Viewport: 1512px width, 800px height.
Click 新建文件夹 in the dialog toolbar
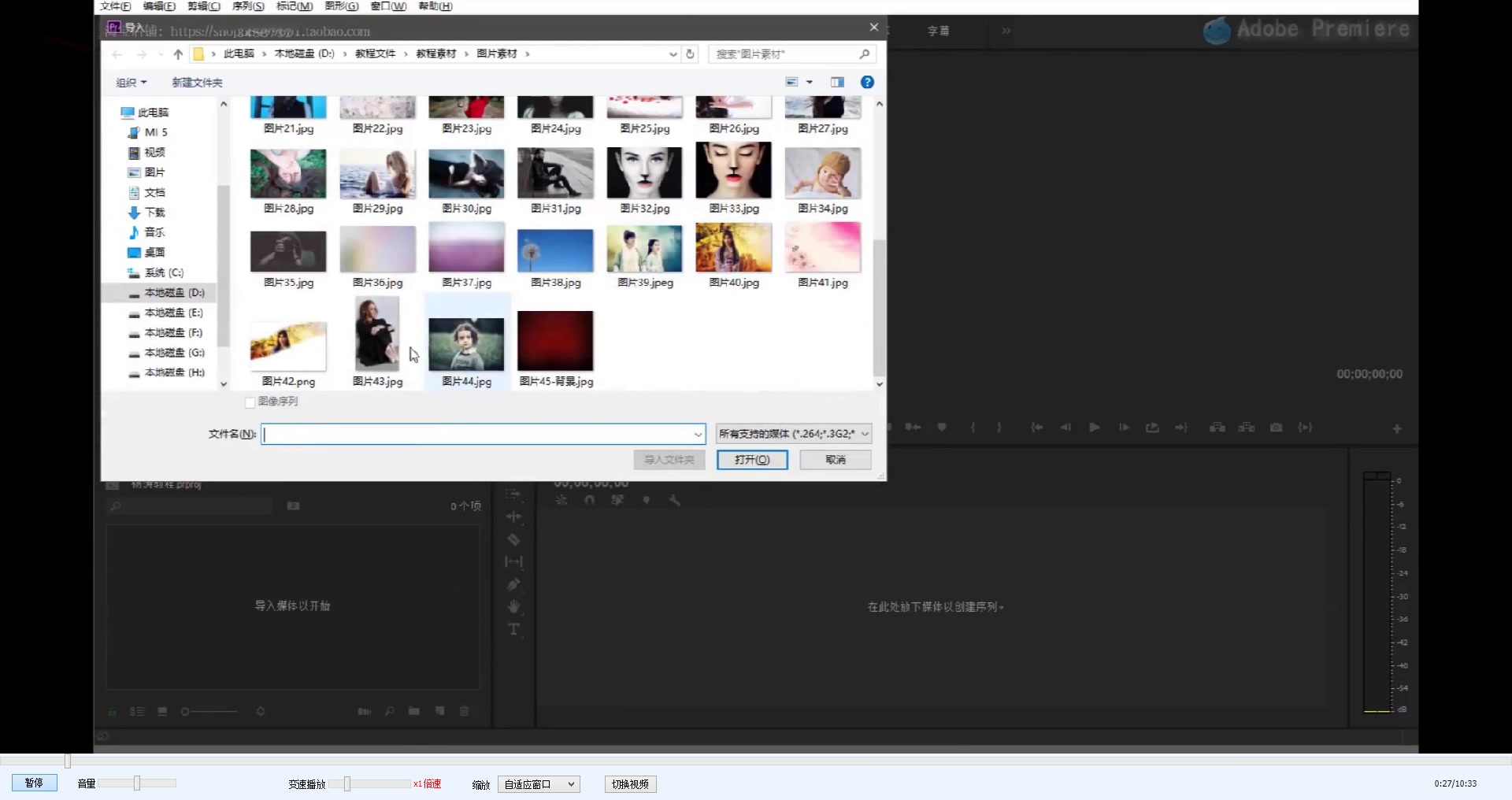(x=197, y=83)
